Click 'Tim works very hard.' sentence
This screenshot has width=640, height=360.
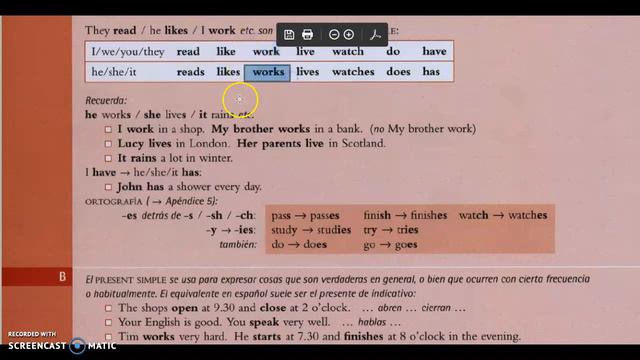click(172, 337)
